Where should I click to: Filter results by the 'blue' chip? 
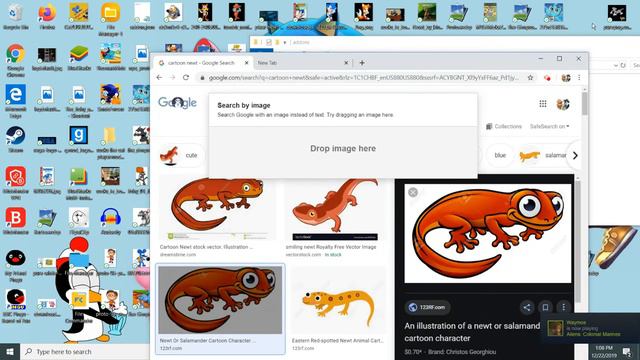click(x=500, y=156)
